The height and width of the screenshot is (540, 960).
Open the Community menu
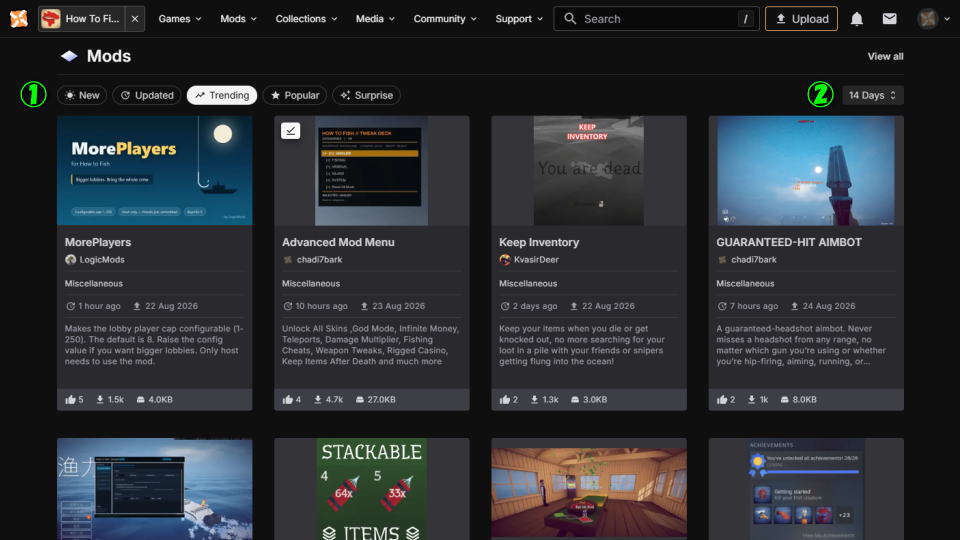click(x=444, y=18)
